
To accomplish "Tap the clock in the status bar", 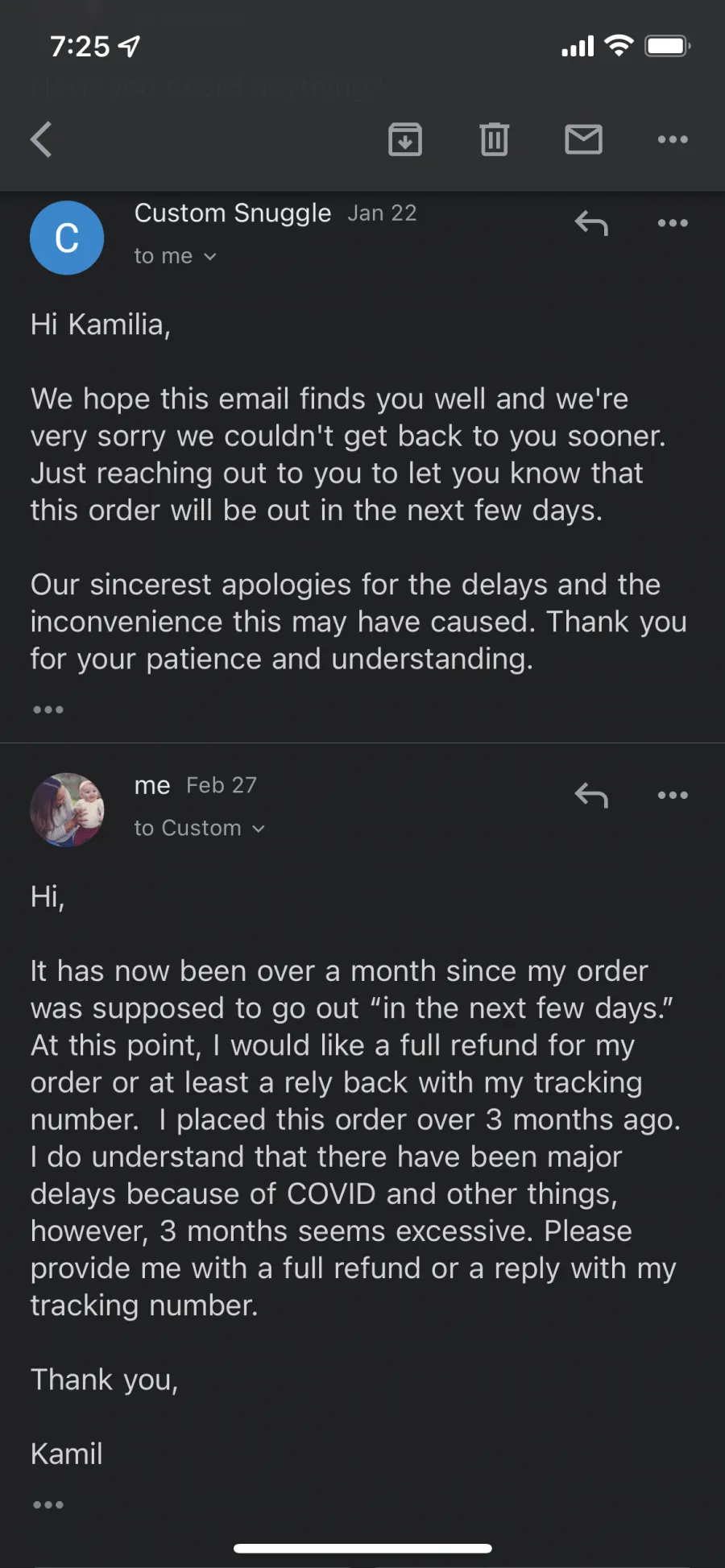I will point(80,47).
